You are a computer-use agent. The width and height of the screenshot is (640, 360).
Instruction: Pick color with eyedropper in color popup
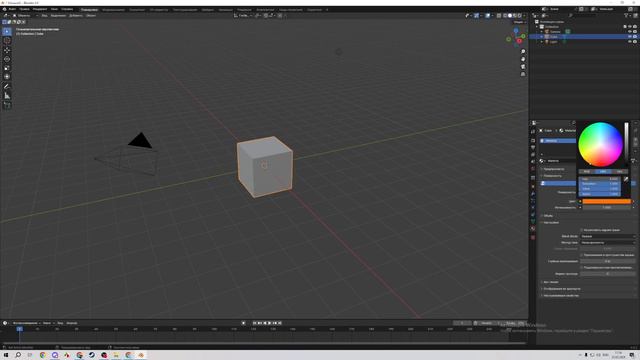(626, 179)
